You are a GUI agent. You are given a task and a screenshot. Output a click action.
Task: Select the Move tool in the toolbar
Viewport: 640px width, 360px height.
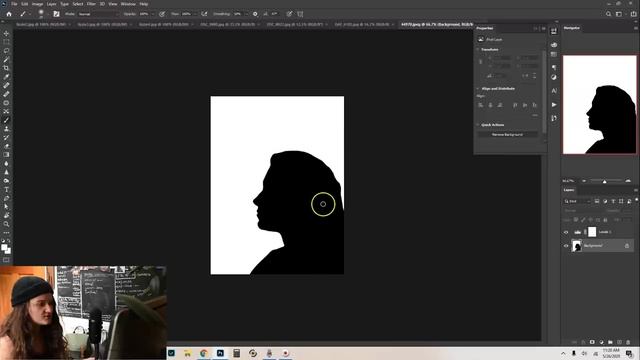click(x=6, y=33)
